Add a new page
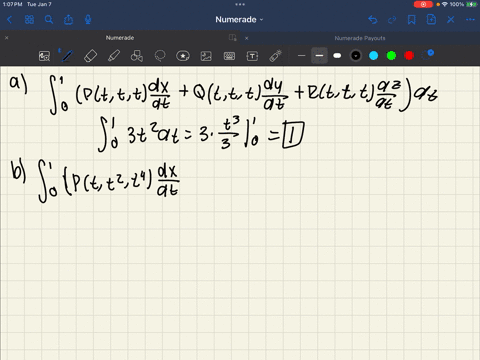Viewport: 480px width, 360px height. tap(431, 19)
